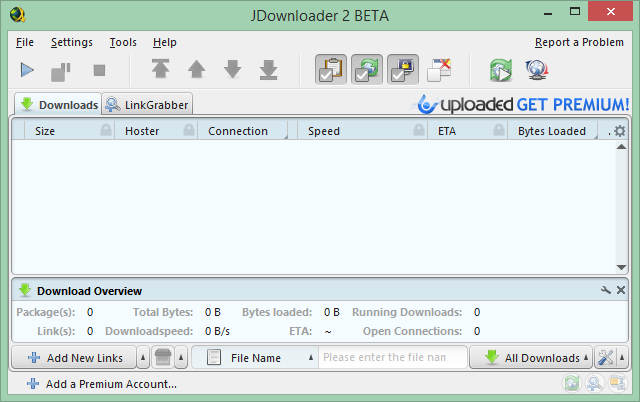Screen dimensions: 640x402
Task: Move selected item up one position
Action: coord(196,69)
